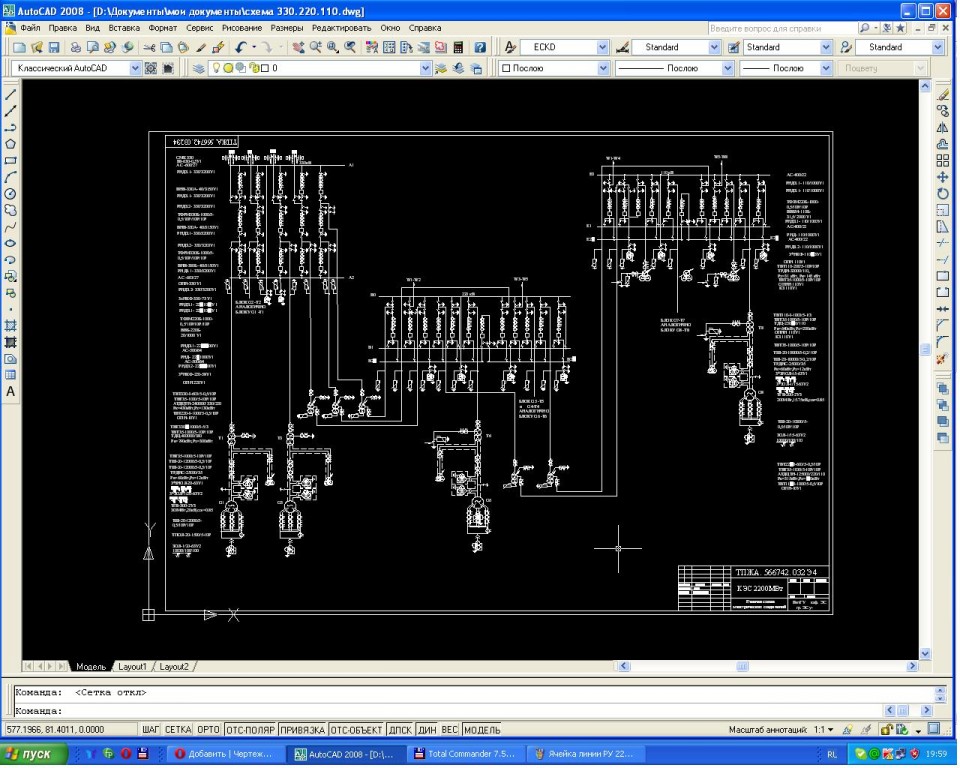Click the Layer Previous icon
Image resolution: width=960 pixels, height=768 pixels.
pyautogui.click(x=458, y=69)
